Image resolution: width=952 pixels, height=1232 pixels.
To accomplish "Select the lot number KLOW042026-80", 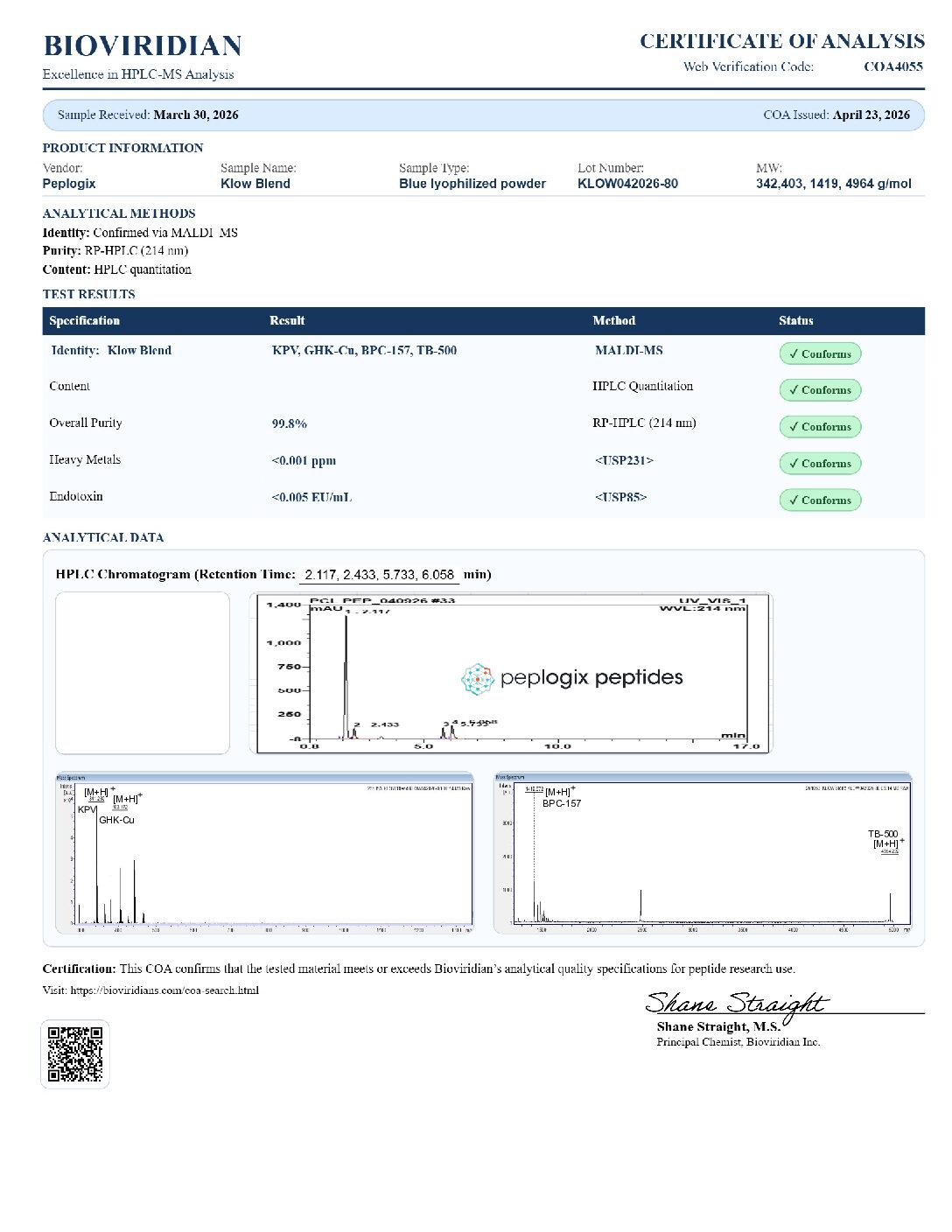I will 627,184.
